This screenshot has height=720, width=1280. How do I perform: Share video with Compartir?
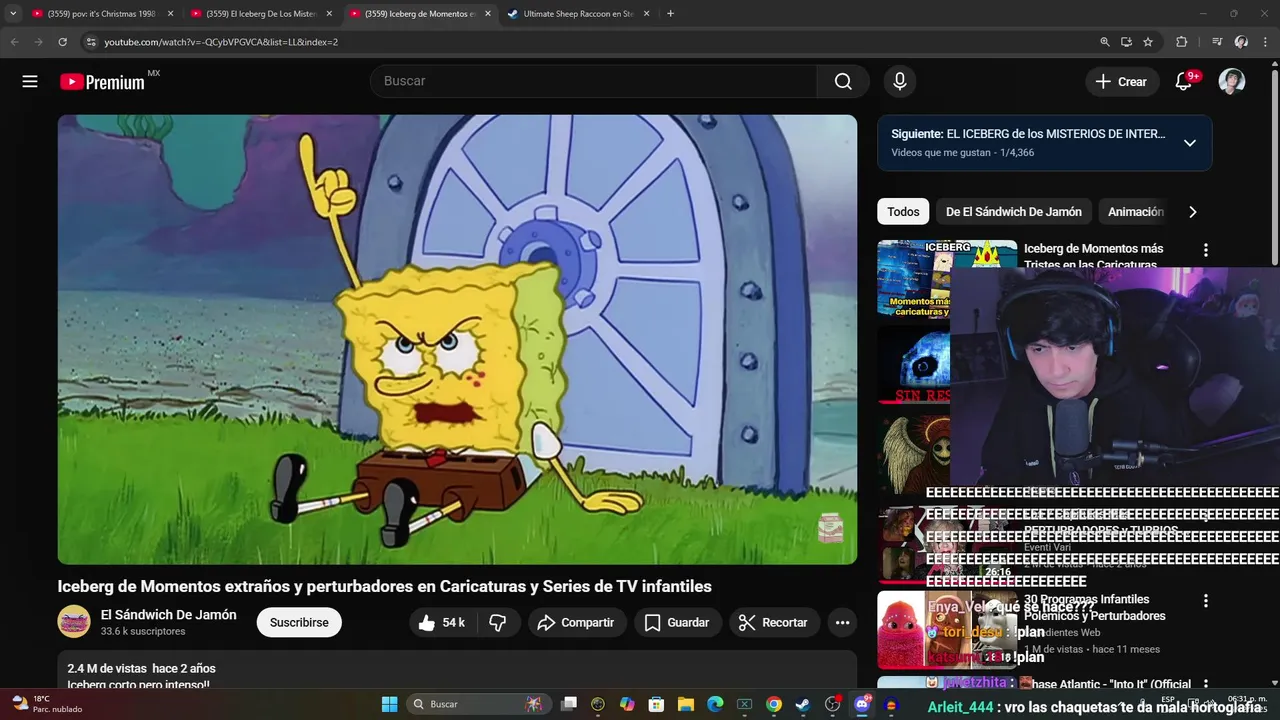pyautogui.click(x=577, y=623)
